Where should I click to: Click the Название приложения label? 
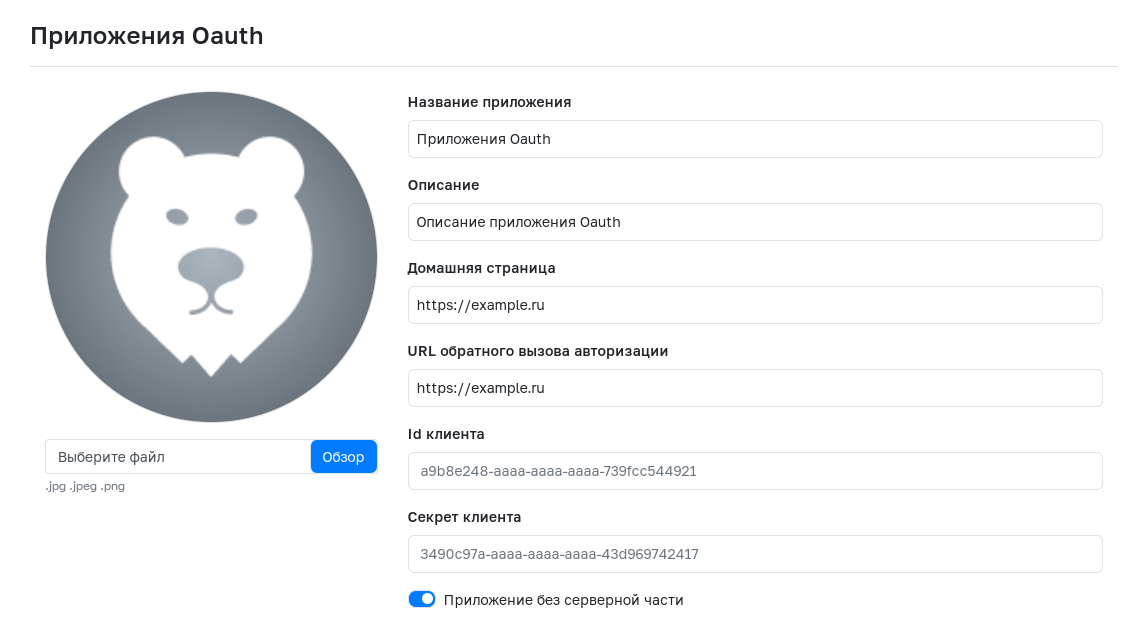click(x=489, y=102)
